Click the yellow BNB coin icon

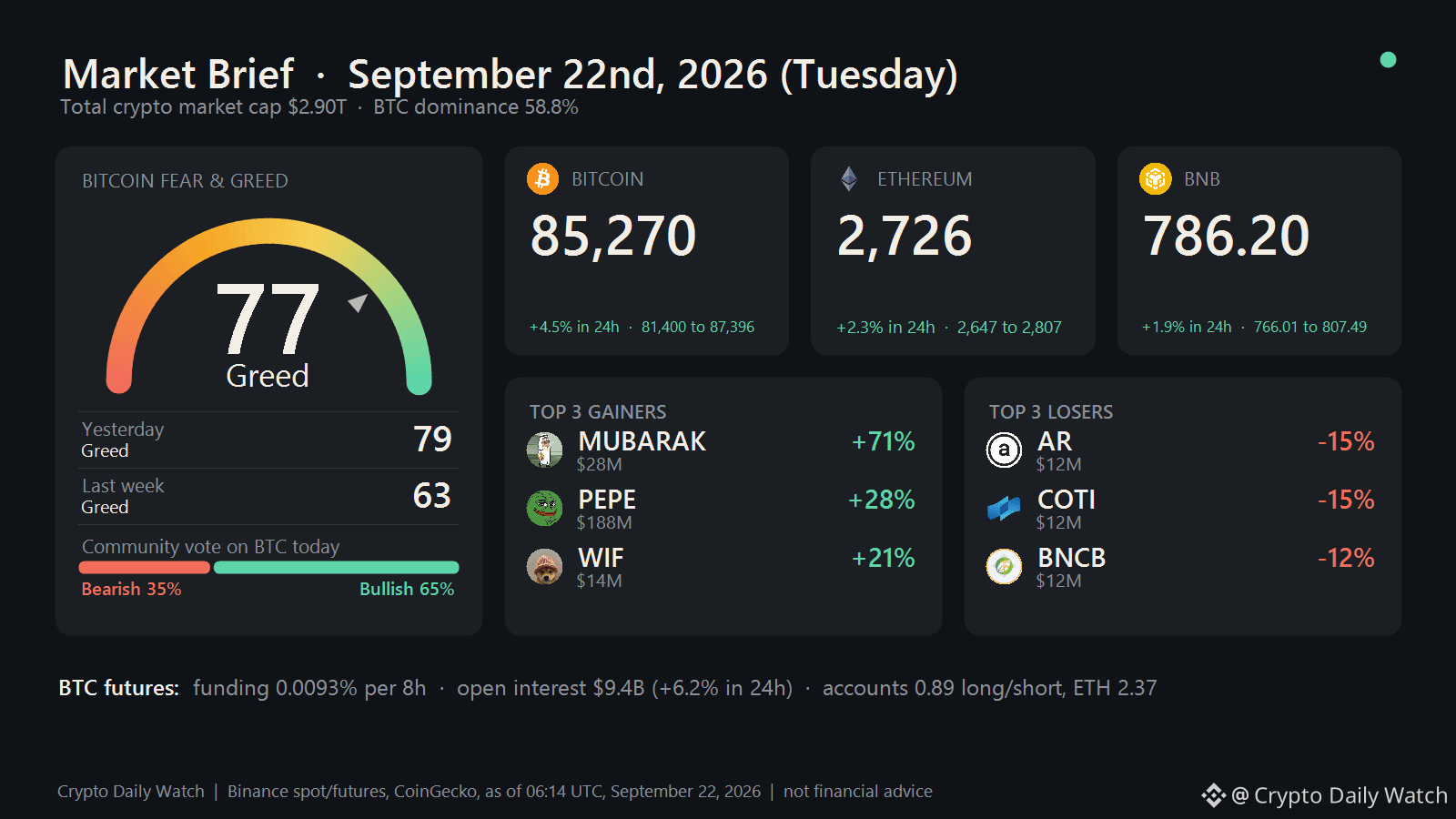click(1156, 178)
